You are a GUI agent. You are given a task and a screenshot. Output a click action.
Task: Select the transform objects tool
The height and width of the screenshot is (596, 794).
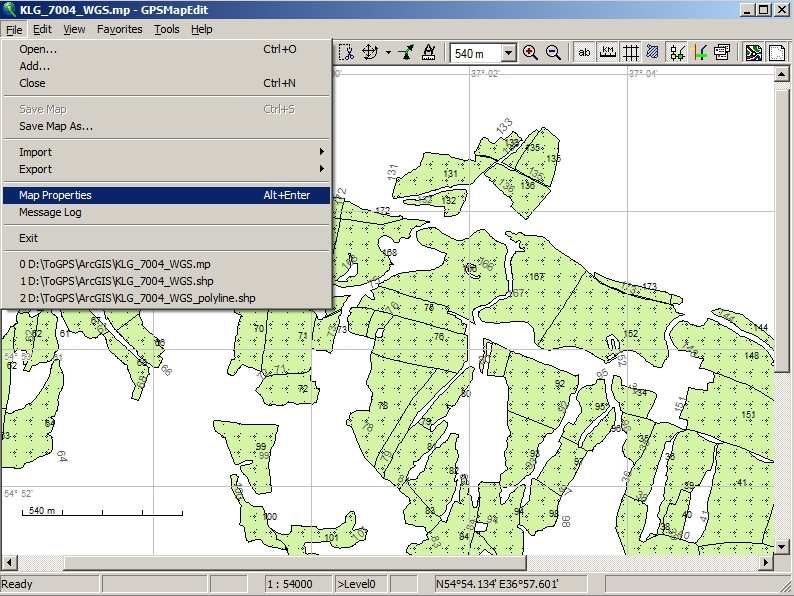pyautogui.click(x=370, y=53)
